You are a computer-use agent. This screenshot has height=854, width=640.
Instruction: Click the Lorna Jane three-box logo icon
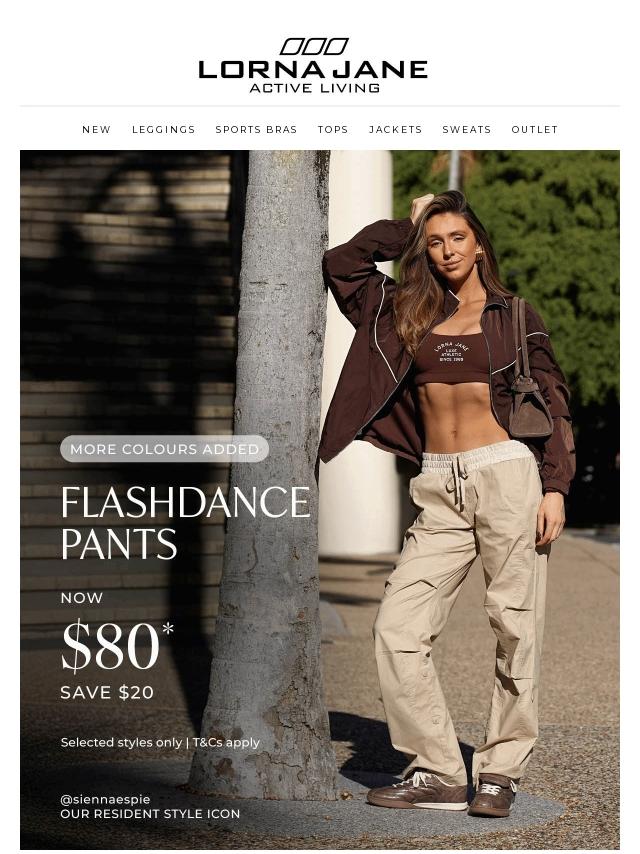click(x=314, y=47)
